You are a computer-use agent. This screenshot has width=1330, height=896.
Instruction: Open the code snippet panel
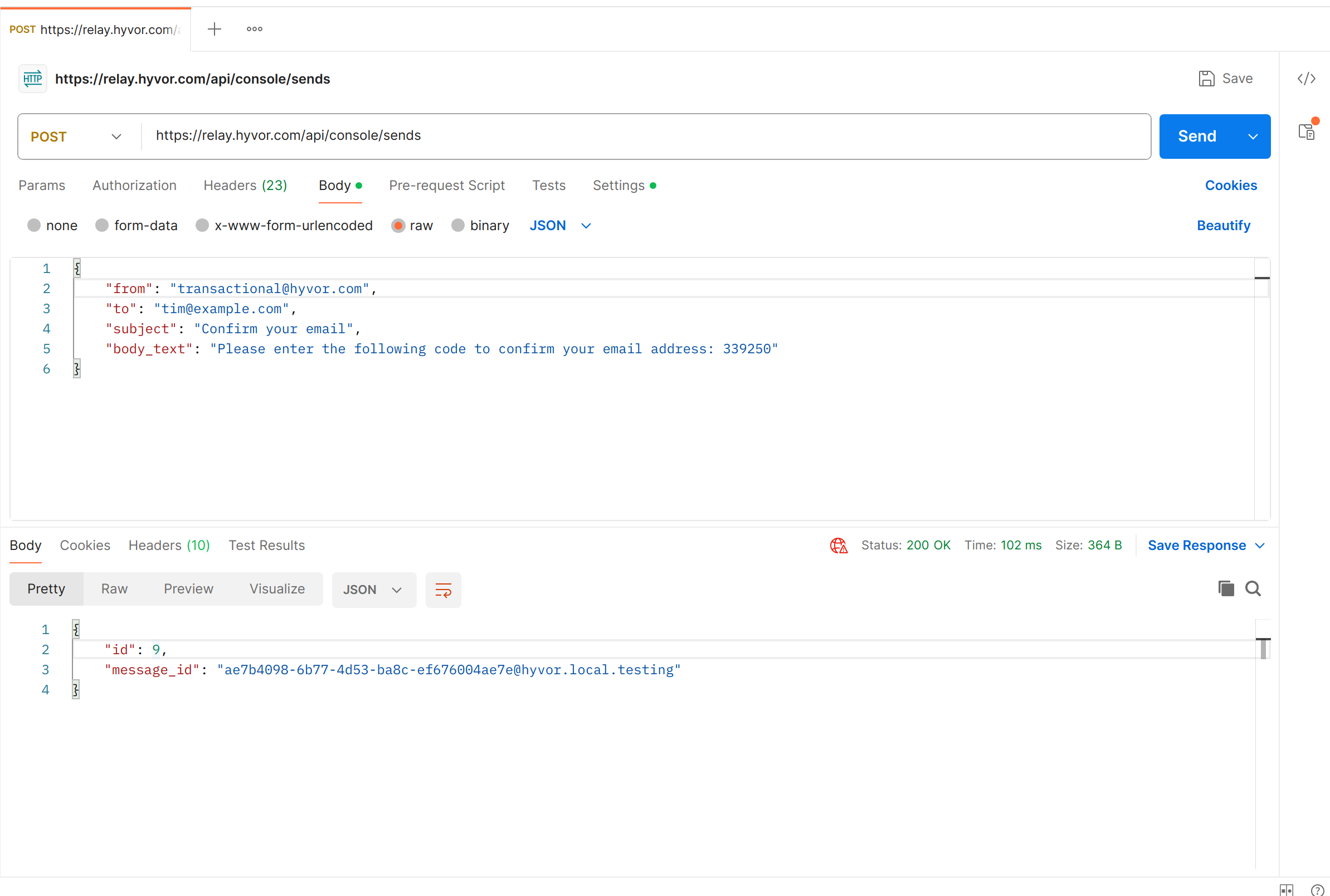coord(1307,78)
